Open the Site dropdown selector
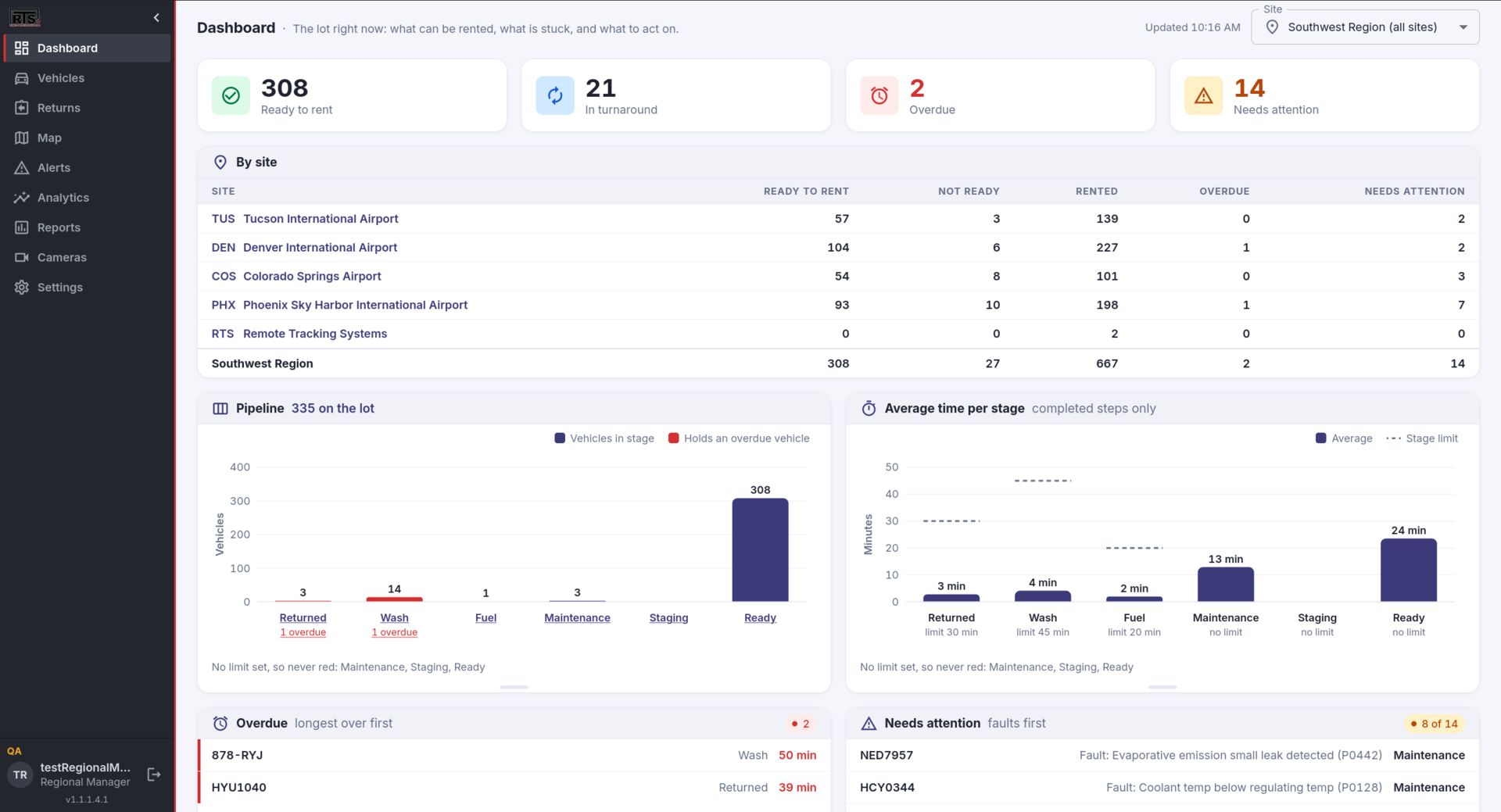1501x812 pixels. (x=1365, y=27)
